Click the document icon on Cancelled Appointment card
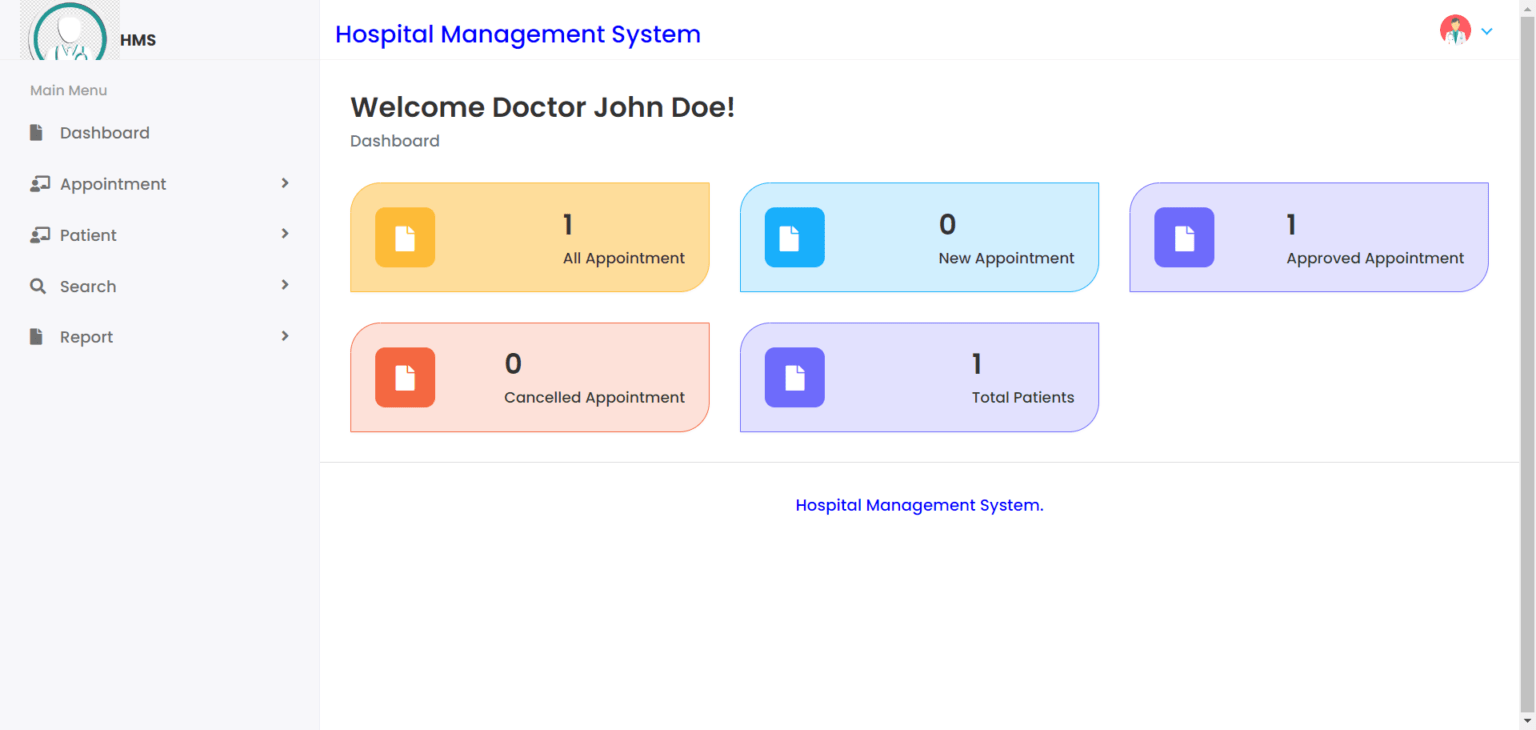This screenshot has width=1536, height=730. tap(405, 377)
